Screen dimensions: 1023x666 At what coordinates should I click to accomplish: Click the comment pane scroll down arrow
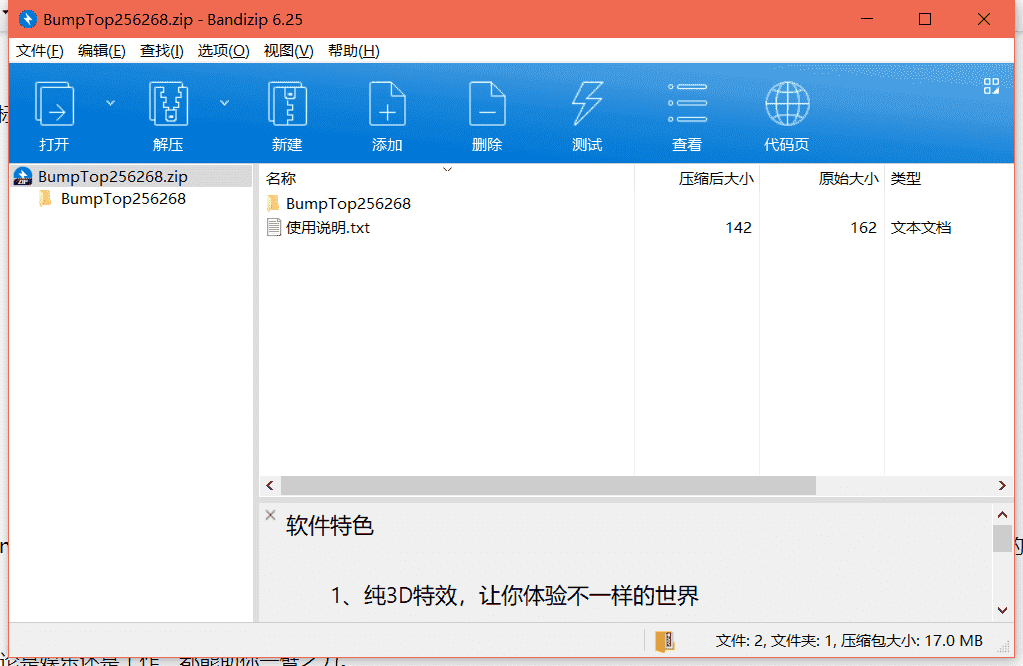click(x=1002, y=611)
